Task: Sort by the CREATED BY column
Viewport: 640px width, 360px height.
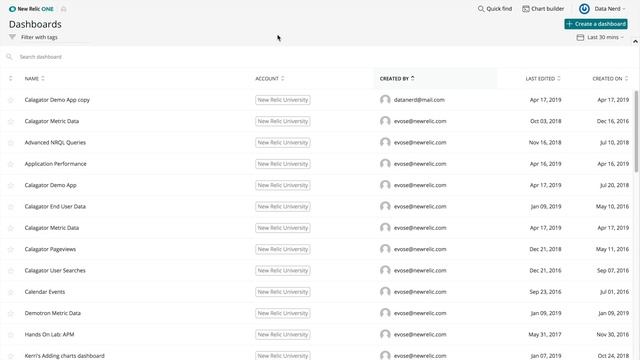Action: [x=397, y=78]
